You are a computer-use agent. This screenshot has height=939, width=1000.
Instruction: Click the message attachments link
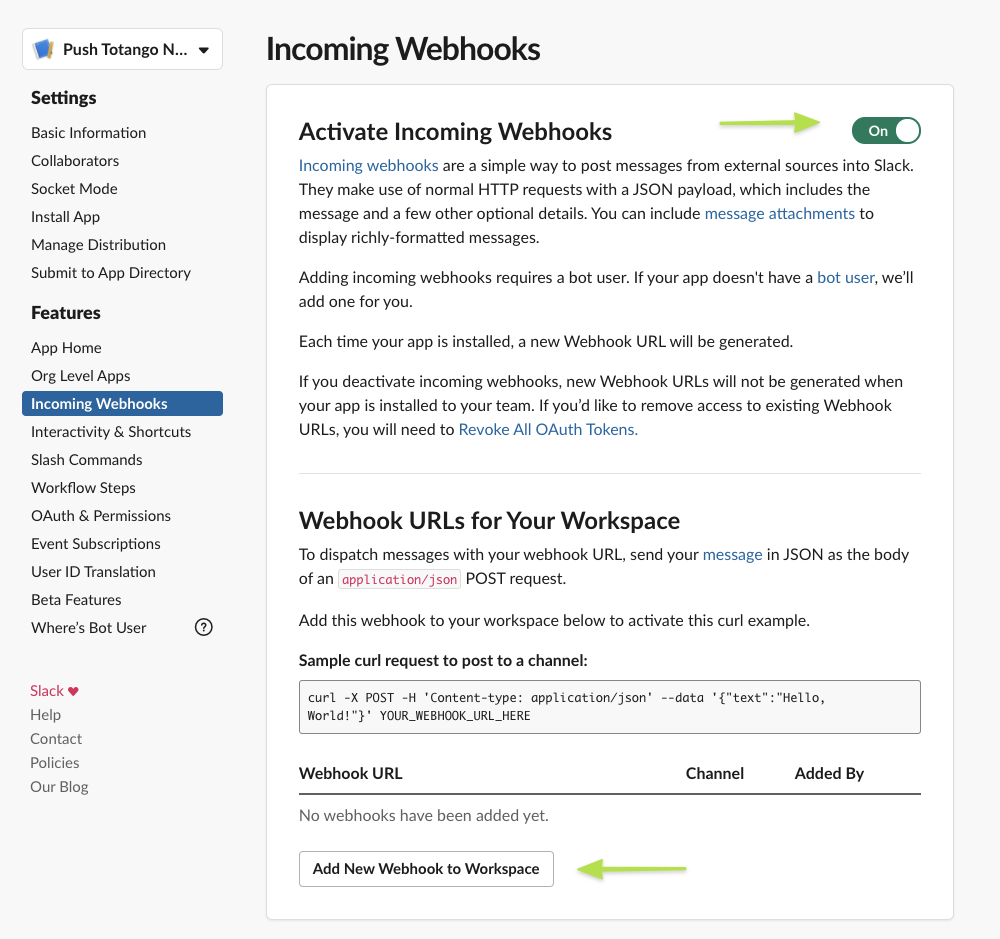(779, 213)
